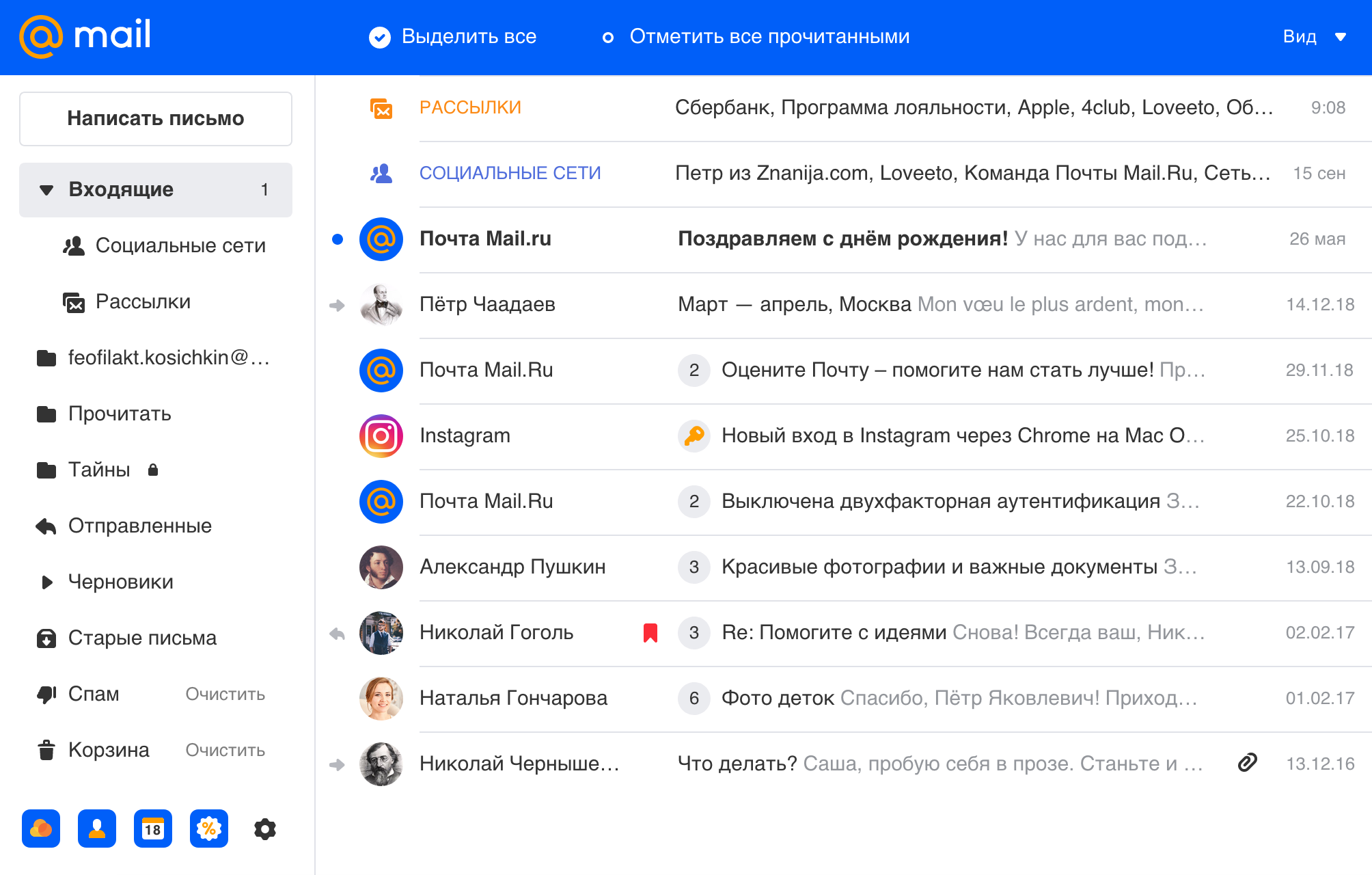This screenshot has height=875, width=1372.
Task: Open the Рассылки mailing list category
Action: [x=470, y=108]
